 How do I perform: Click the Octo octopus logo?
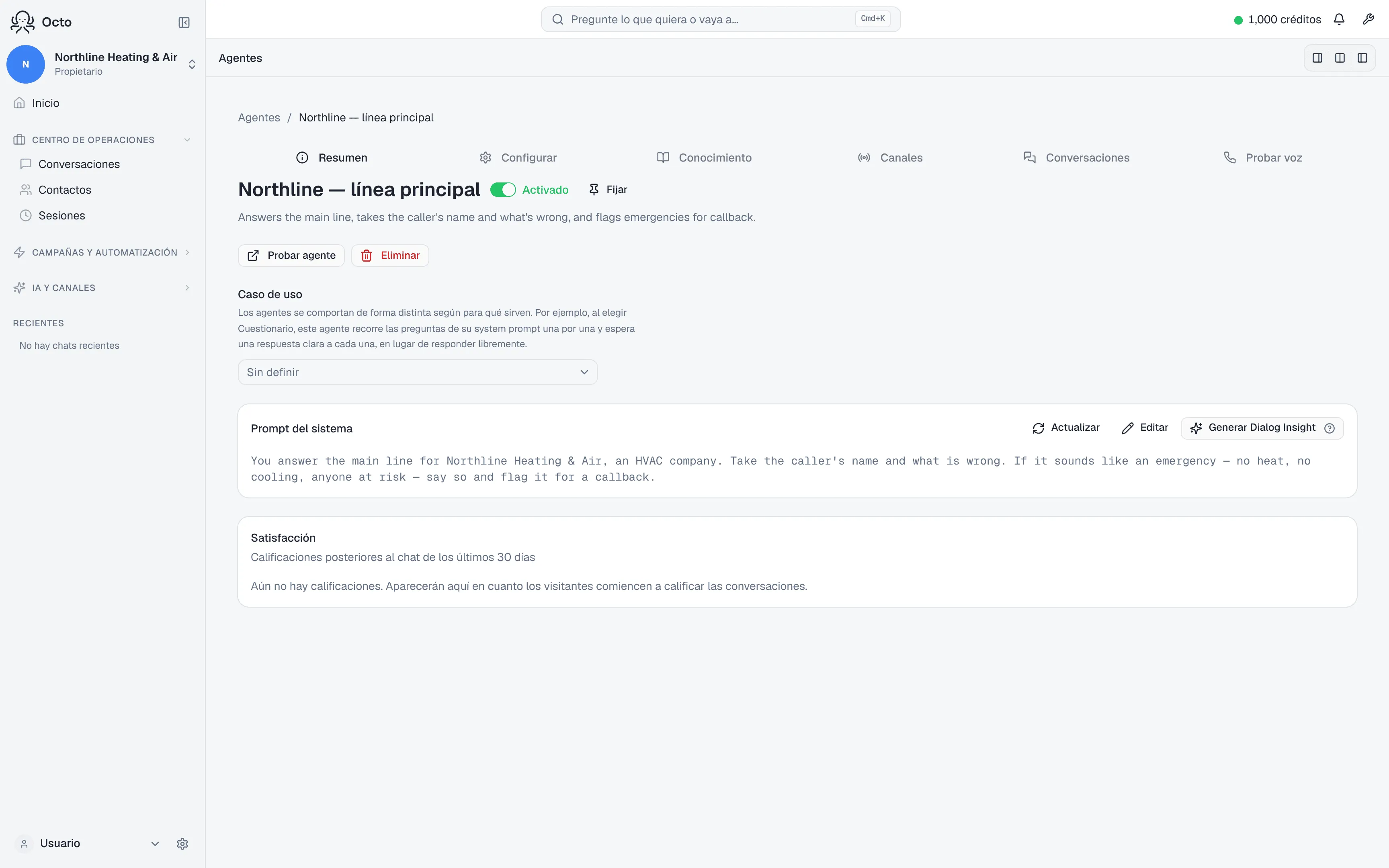[x=23, y=22]
